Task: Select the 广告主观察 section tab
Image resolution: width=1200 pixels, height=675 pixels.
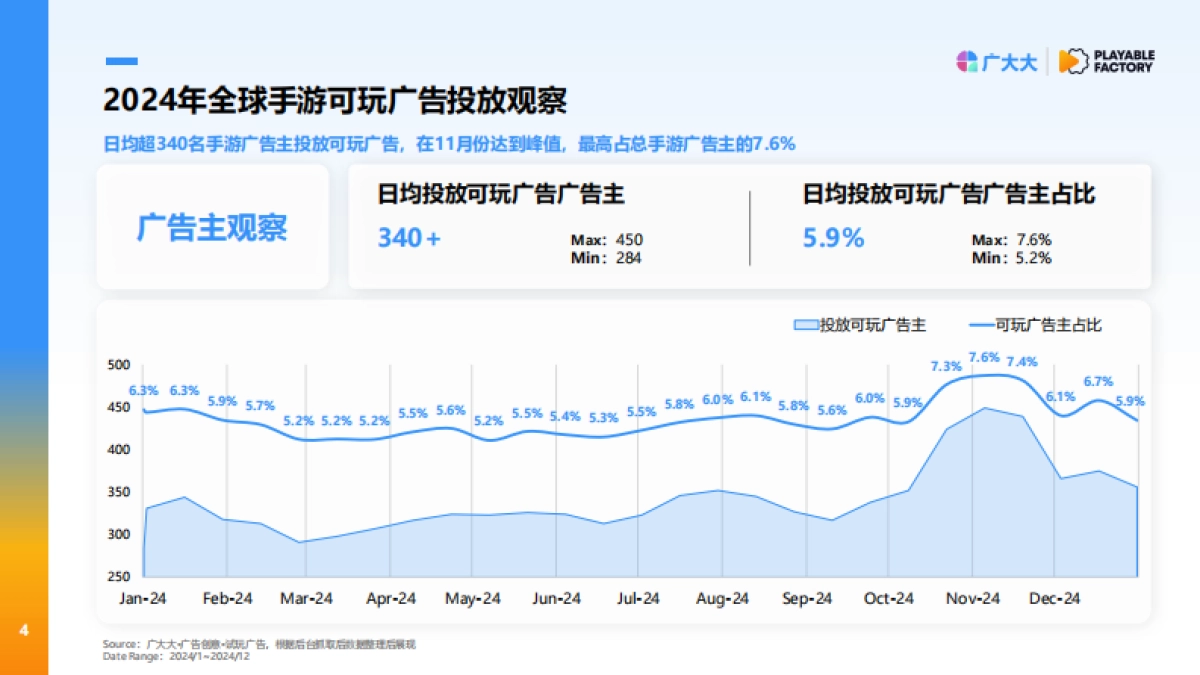Action: [x=212, y=227]
